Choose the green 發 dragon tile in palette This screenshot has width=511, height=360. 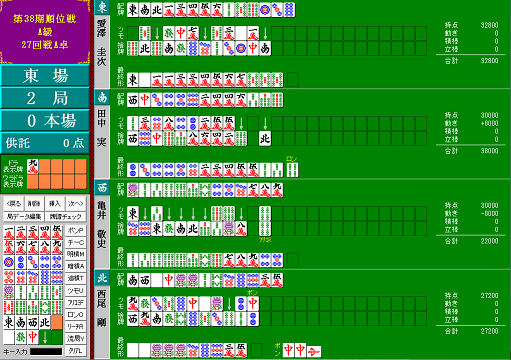pyautogui.click(x=21, y=337)
